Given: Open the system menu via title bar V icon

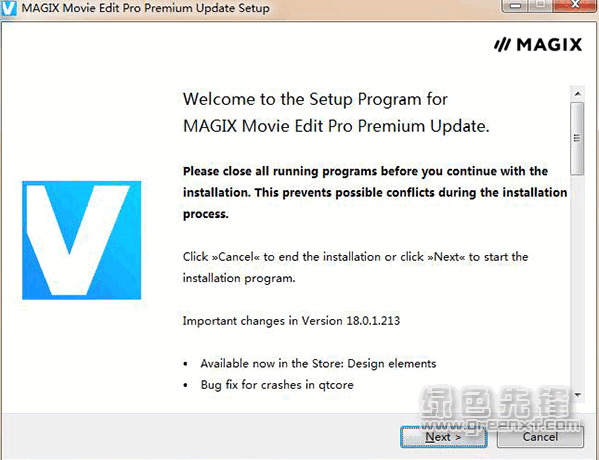Looking at the screenshot, I should point(8,8).
